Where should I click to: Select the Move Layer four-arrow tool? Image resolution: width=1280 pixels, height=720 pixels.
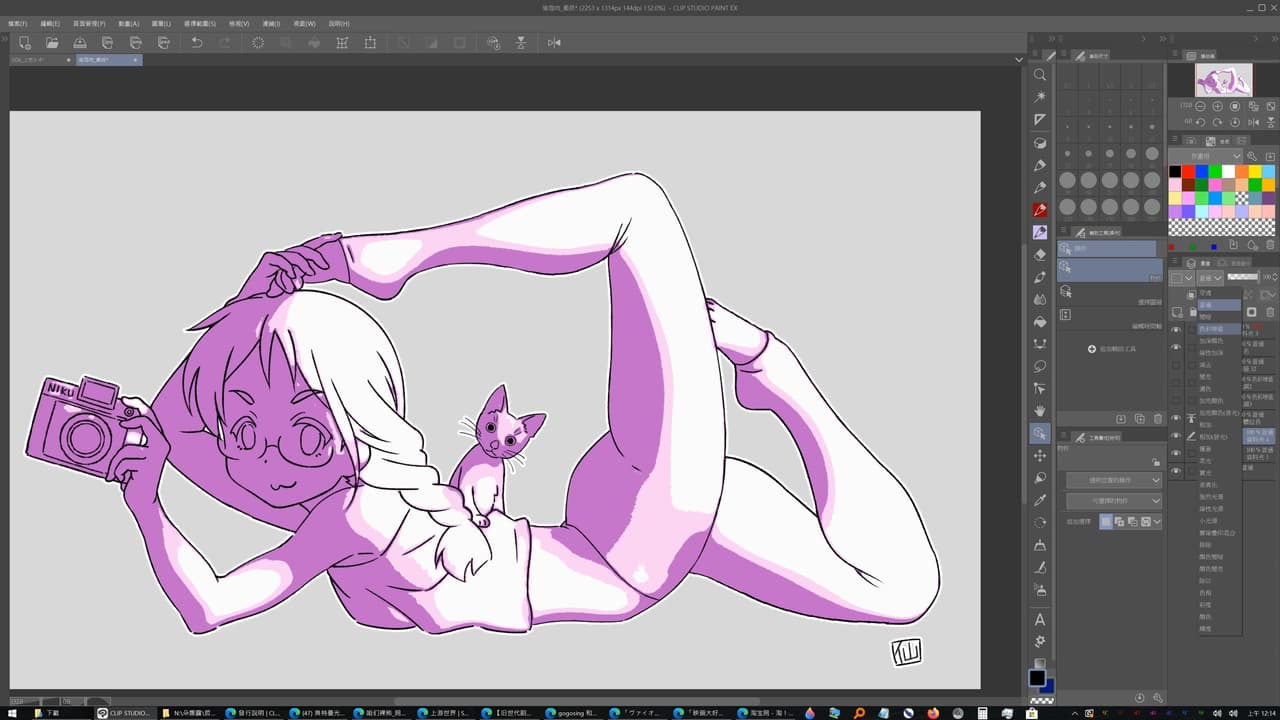[x=1040, y=456]
